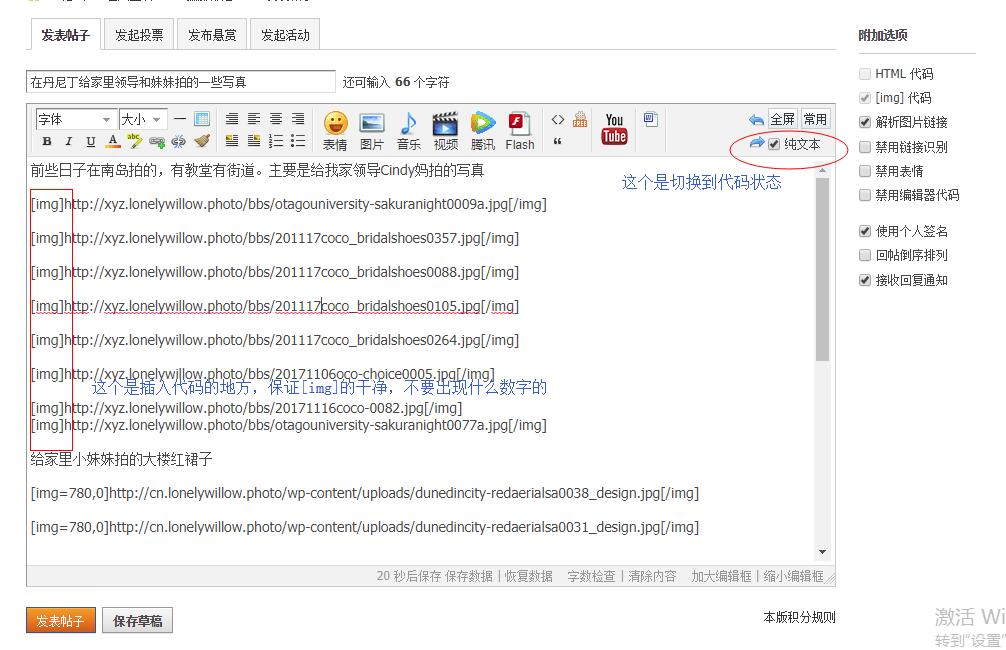The width and height of the screenshot is (1006, 650).
Task: Insert a YouTube video
Action: (614, 129)
